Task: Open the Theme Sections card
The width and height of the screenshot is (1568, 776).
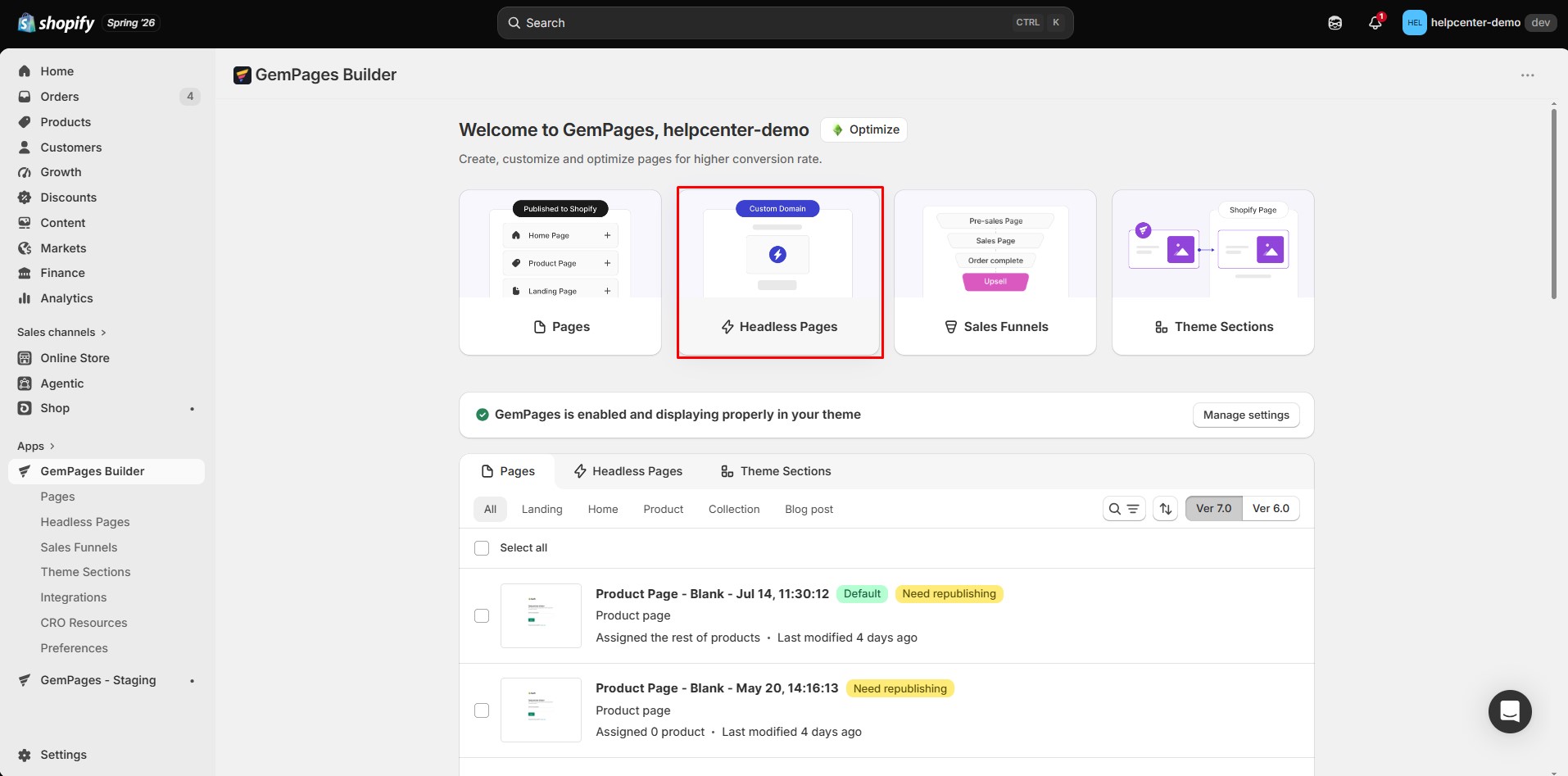Action: pyautogui.click(x=1213, y=273)
